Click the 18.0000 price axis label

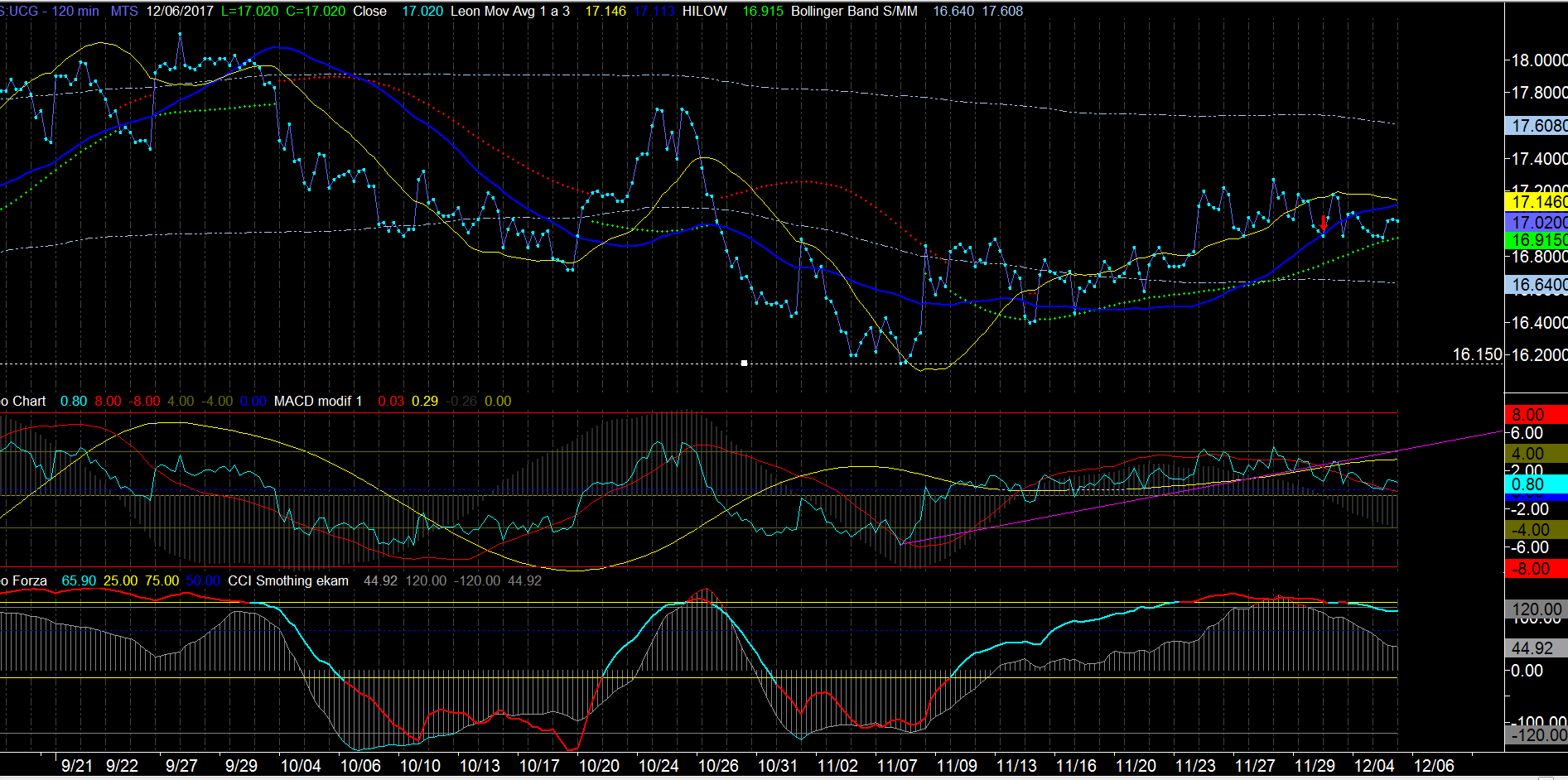1539,60
